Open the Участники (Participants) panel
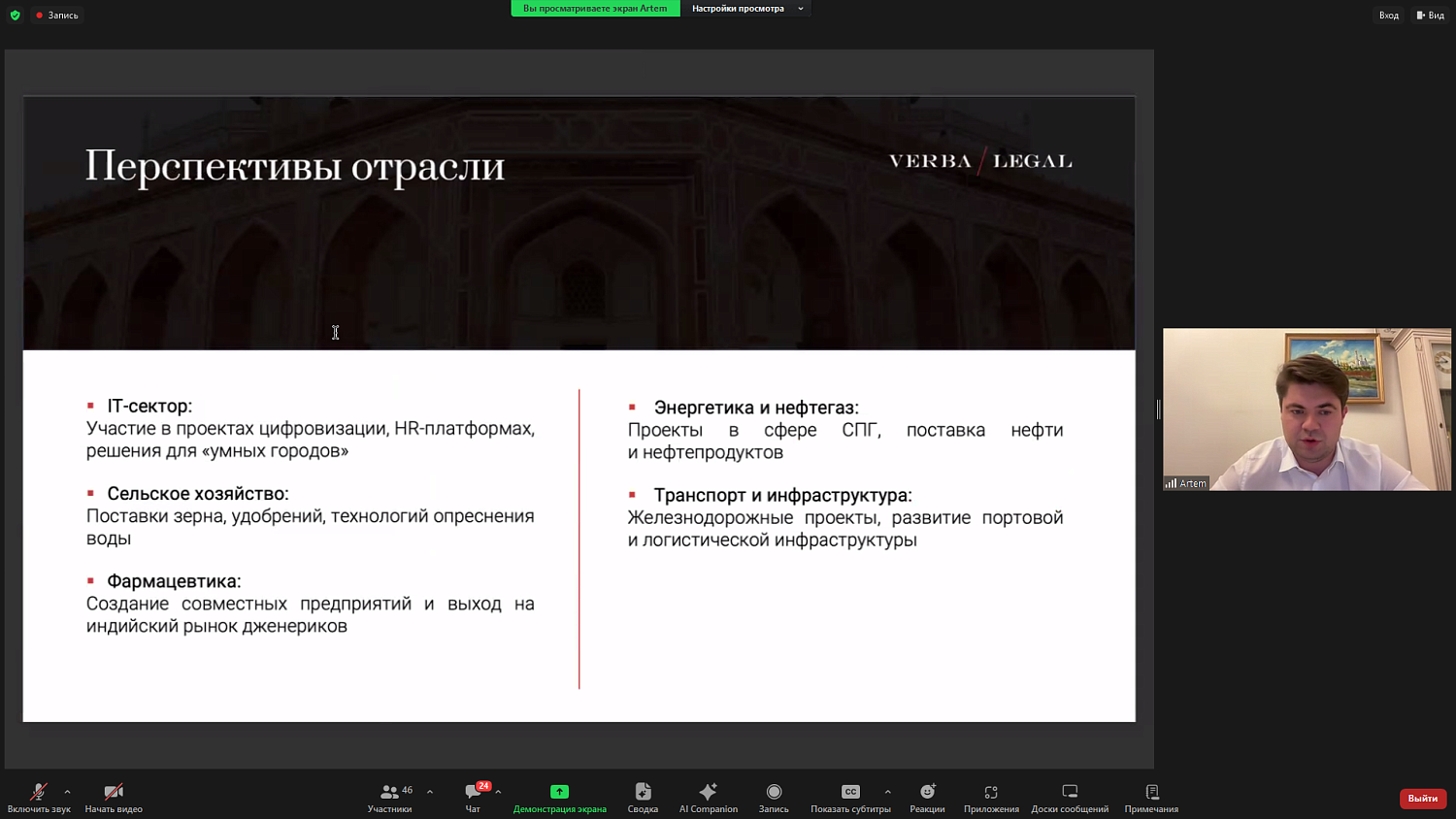Image resolution: width=1456 pixels, height=819 pixels. pos(389,796)
